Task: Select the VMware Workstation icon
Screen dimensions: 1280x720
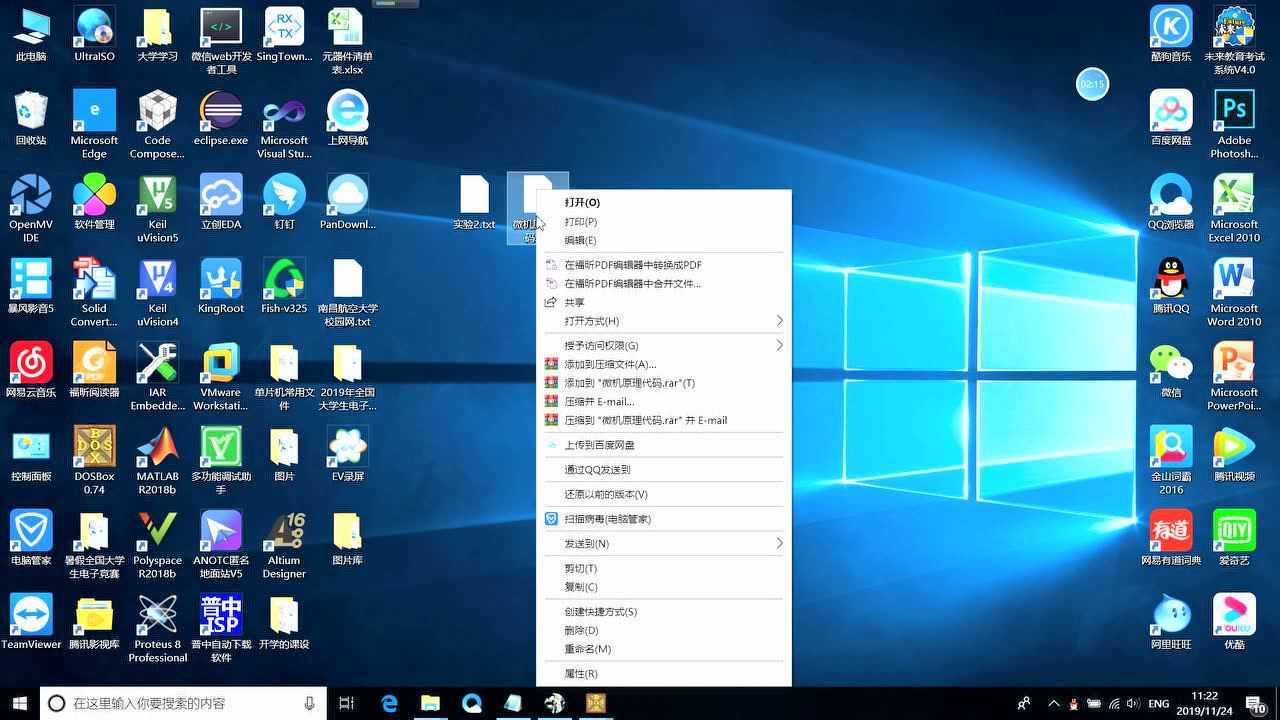Action: click(220, 363)
